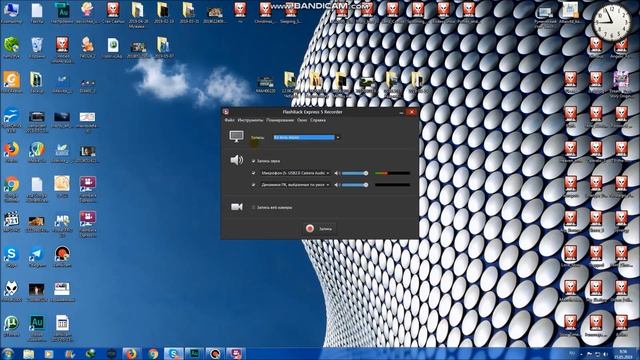Open the media player taskbar icon
This screenshot has height=360, width=640.
point(49,354)
